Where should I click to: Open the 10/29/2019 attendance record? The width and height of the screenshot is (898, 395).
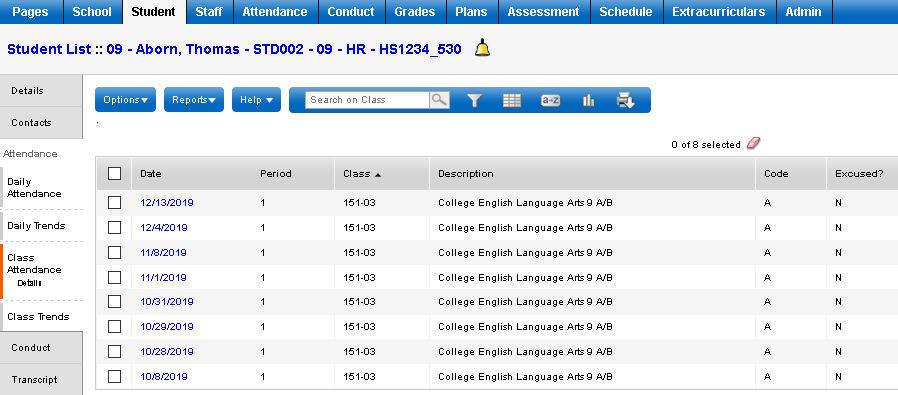coord(167,327)
